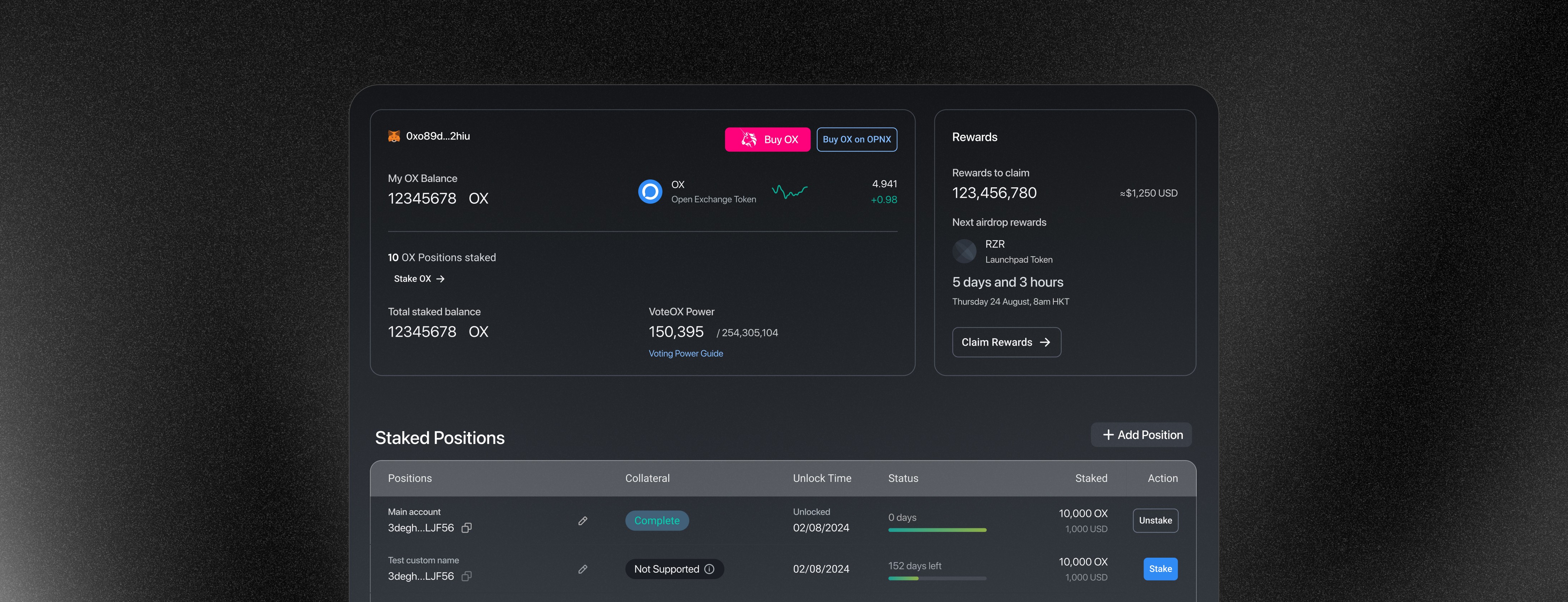The image size is (1568, 602).
Task: Open the Voting Power Guide link
Action: point(685,354)
